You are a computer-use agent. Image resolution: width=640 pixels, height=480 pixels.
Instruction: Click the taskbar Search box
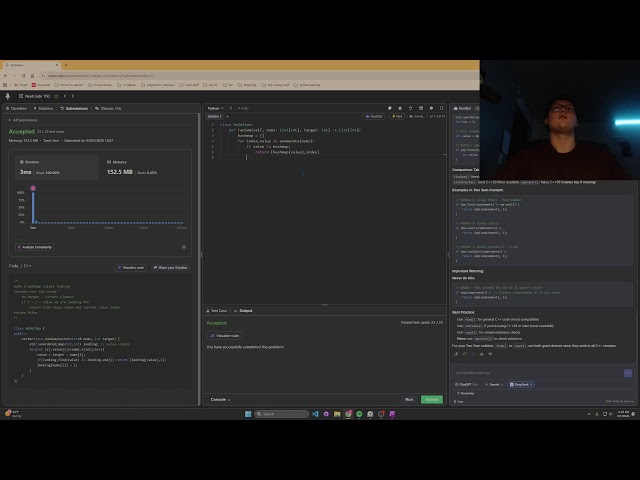pyautogui.click(x=281, y=414)
